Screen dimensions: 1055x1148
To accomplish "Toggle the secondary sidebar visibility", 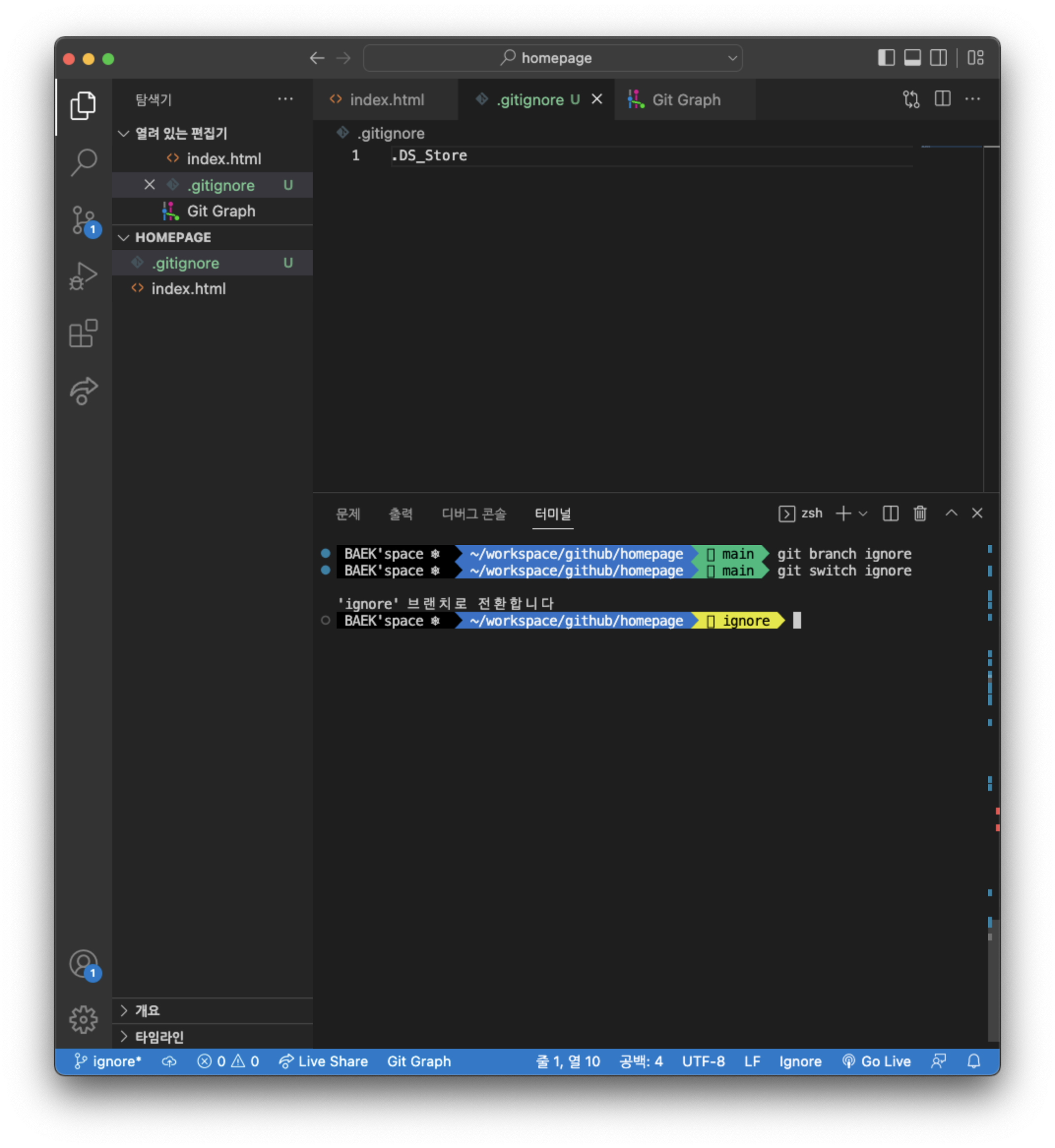I will point(938,58).
